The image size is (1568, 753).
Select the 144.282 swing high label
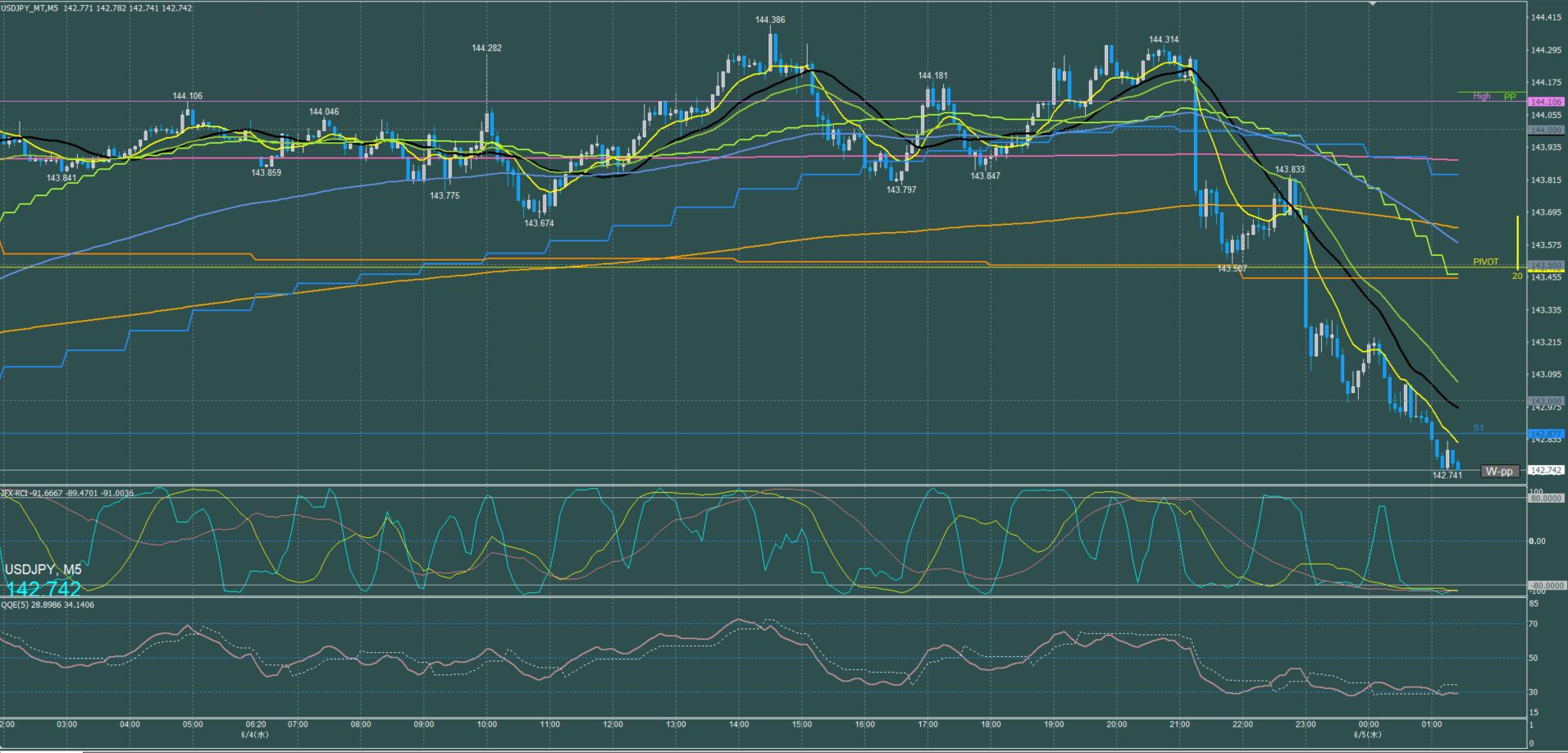point(486,48)
